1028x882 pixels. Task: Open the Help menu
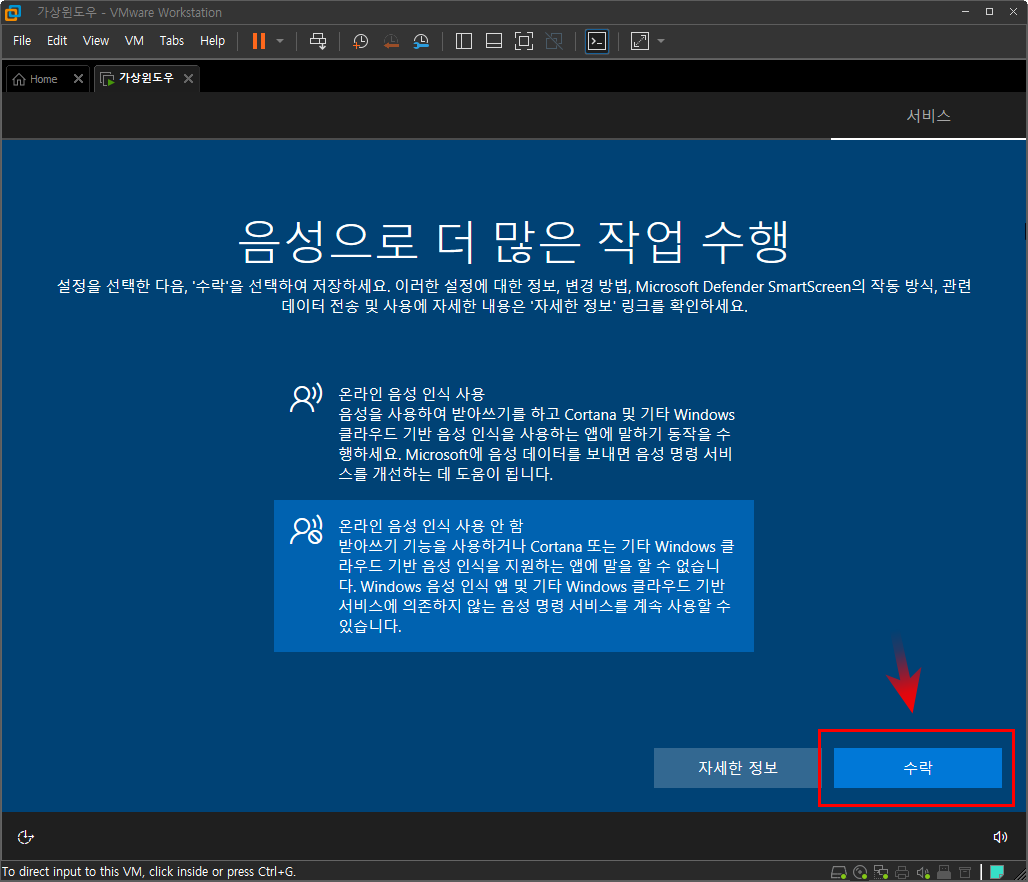click(212, 41)
